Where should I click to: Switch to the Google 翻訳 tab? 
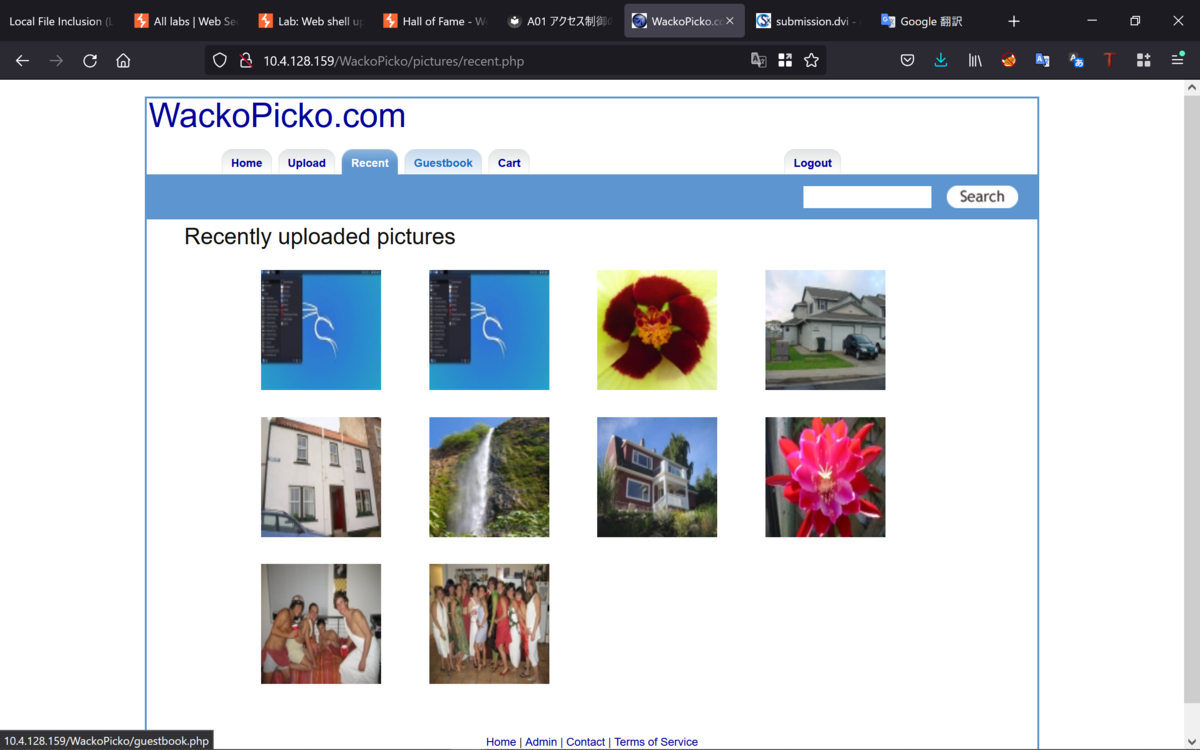(933, 21)
